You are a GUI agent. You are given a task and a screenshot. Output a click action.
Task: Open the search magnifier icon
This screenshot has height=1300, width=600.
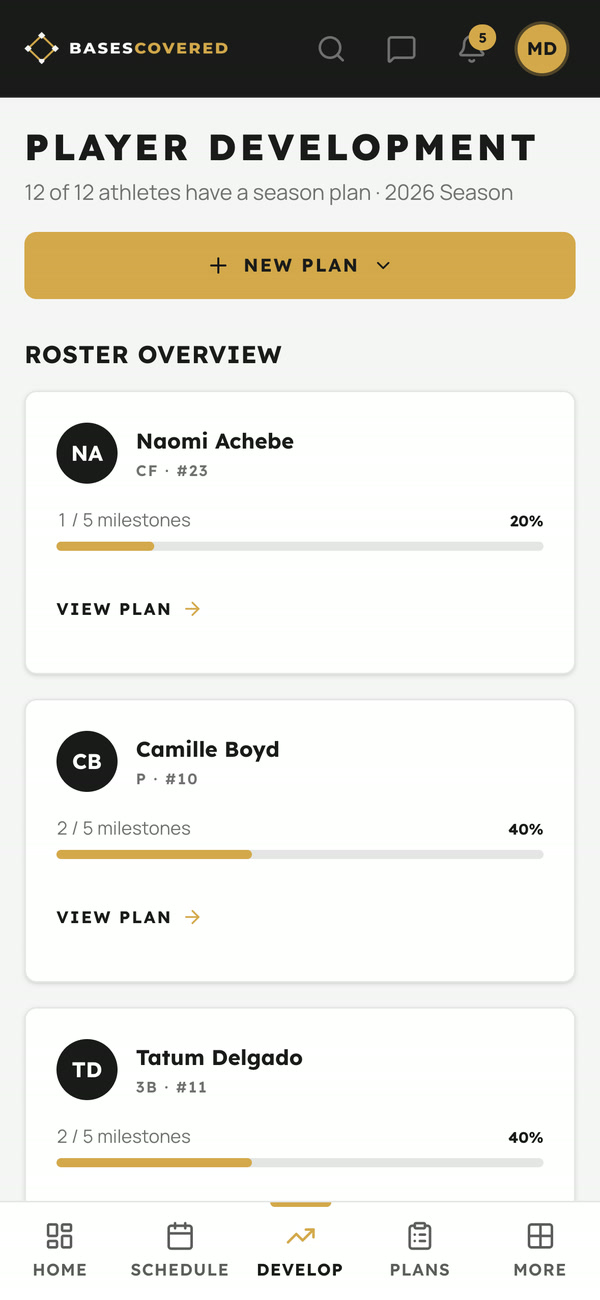click(331, 48)
